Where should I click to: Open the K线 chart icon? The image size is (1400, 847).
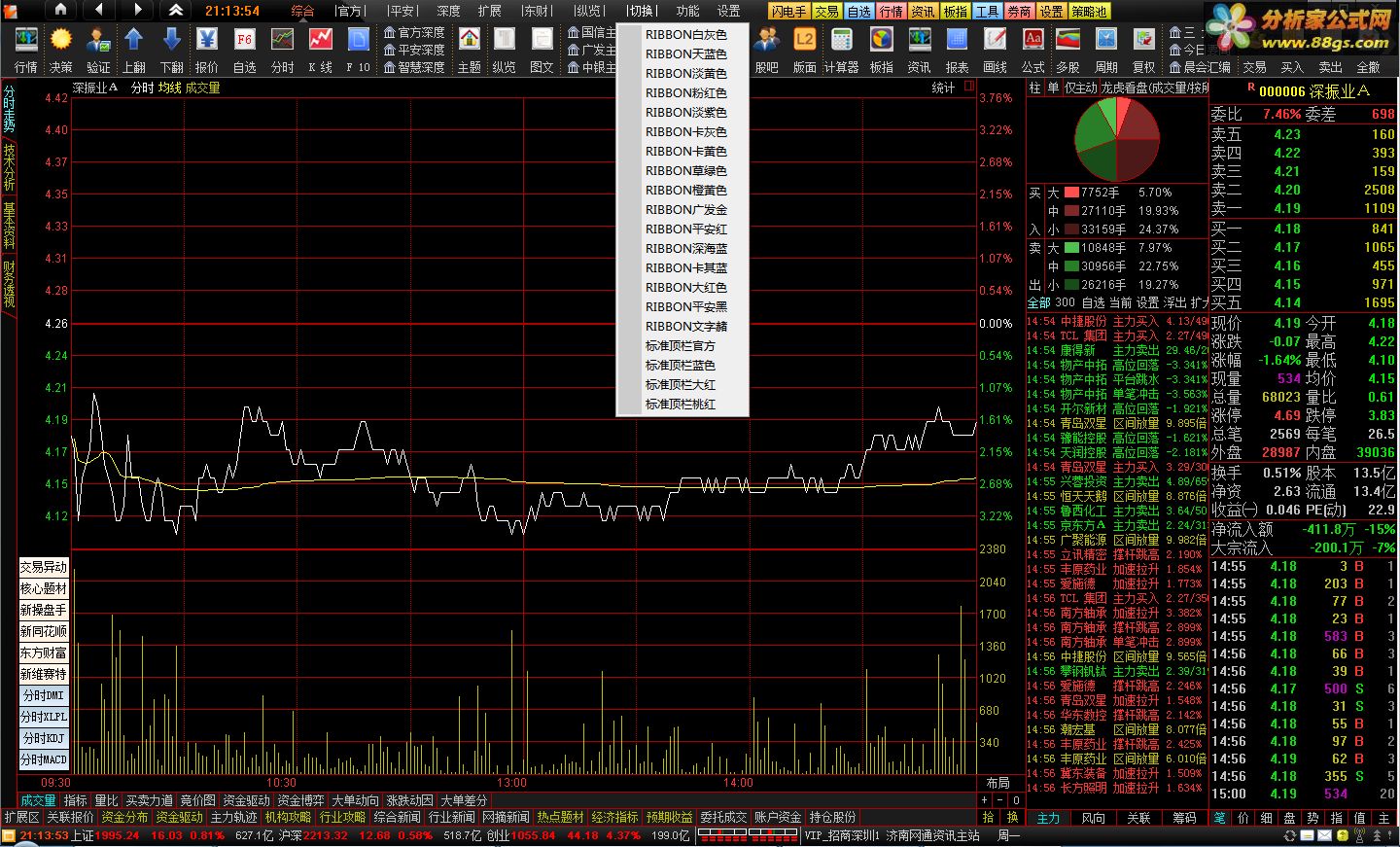(x=320, y=51)
